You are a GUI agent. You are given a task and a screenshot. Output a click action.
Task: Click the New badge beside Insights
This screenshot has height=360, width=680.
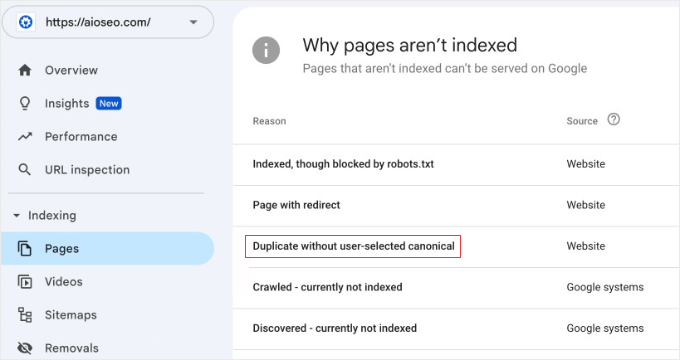click(x=109, y=103)
